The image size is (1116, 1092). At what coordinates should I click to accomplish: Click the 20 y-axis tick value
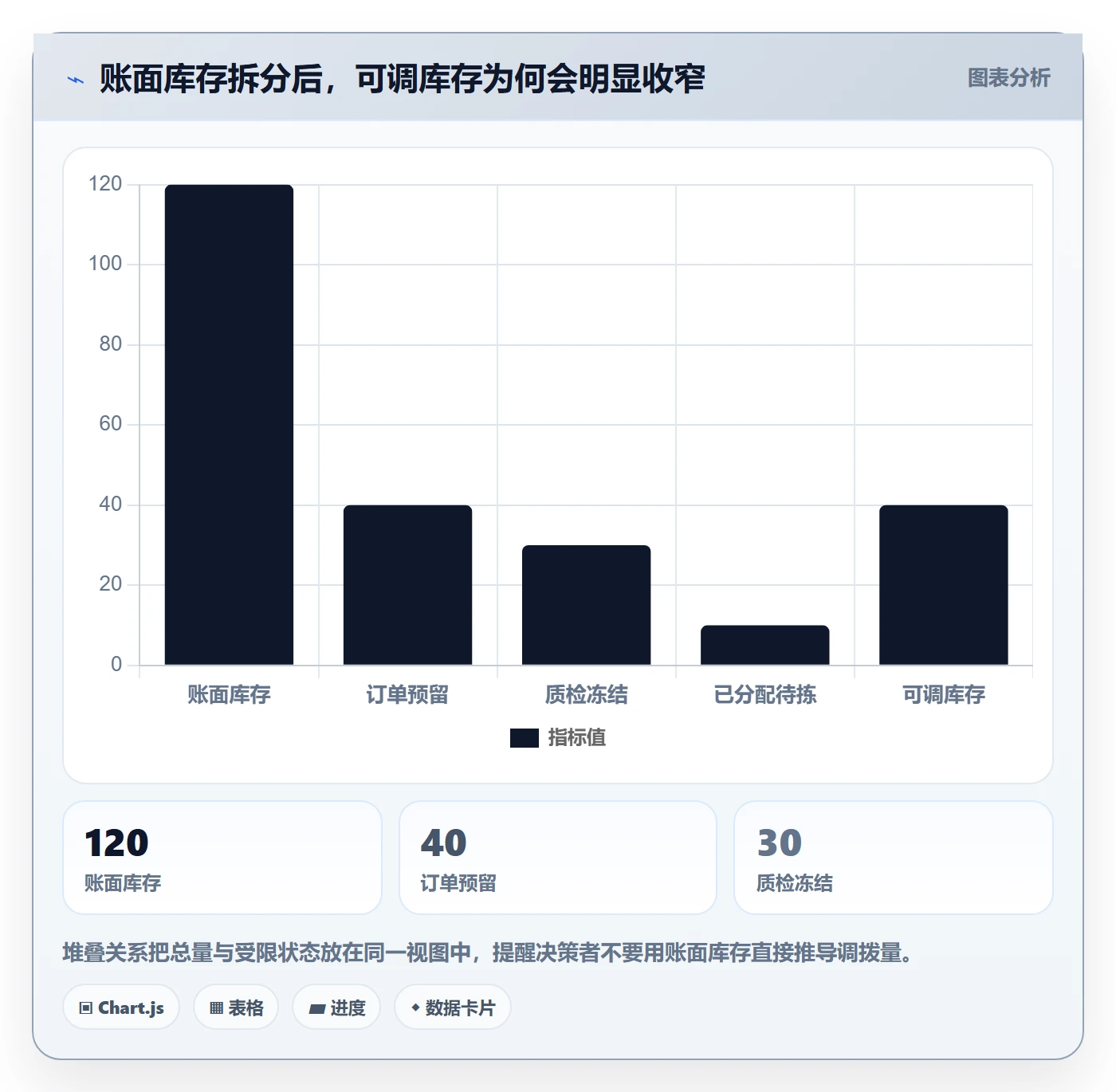[x=111, y=584]
